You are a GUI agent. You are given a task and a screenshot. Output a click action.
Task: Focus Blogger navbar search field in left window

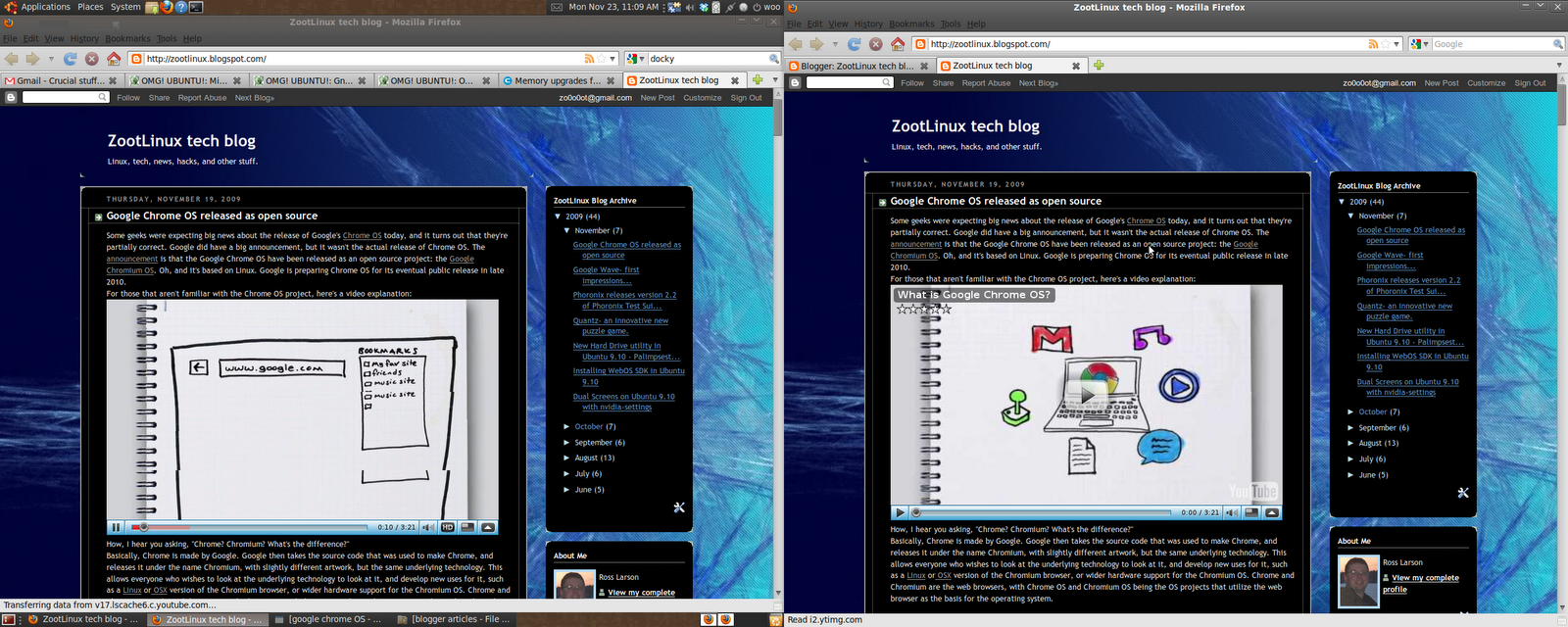pos(65,98)
